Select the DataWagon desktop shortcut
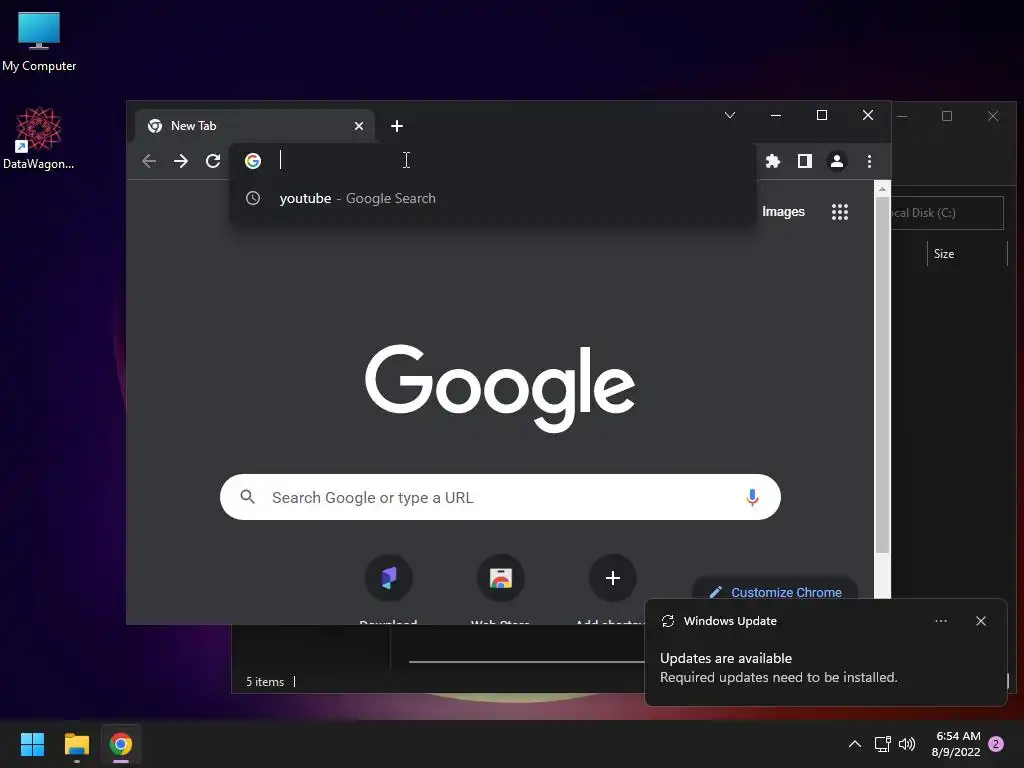The width and height of the screenshot is (1024, 768). coord(39,138)
